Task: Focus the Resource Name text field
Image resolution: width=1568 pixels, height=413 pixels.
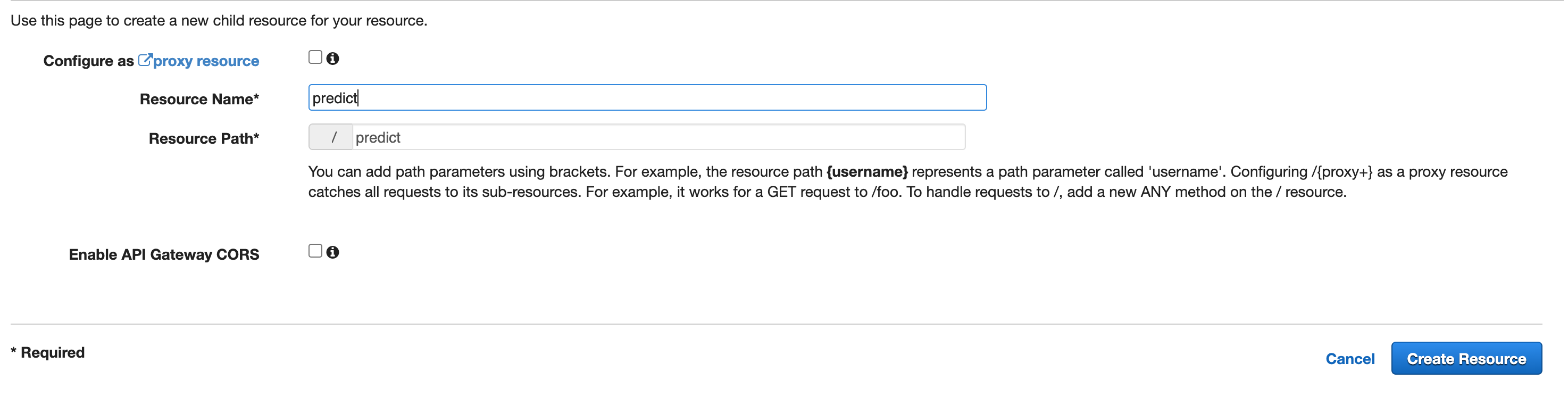Action: 647,98
